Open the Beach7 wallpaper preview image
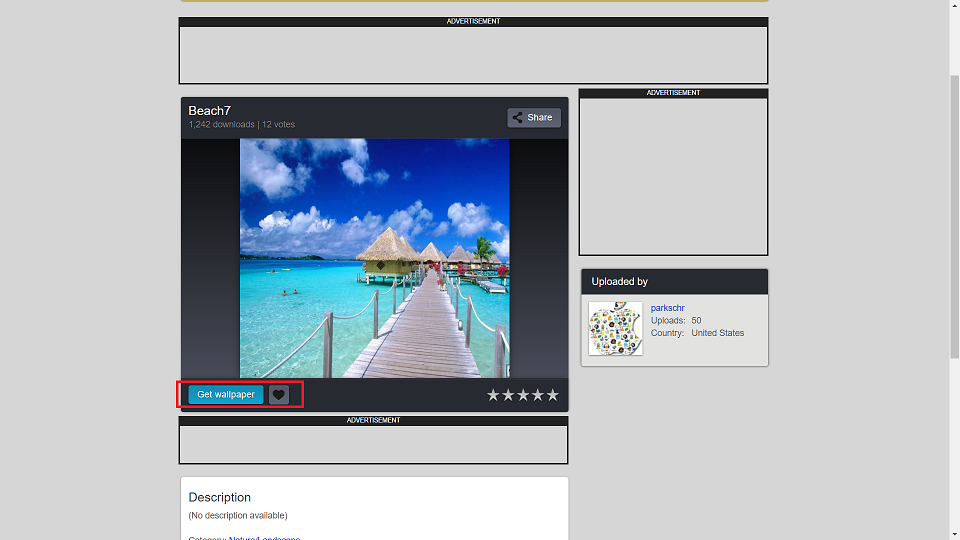This screenshot has height=540, width=960. (375, 258)
